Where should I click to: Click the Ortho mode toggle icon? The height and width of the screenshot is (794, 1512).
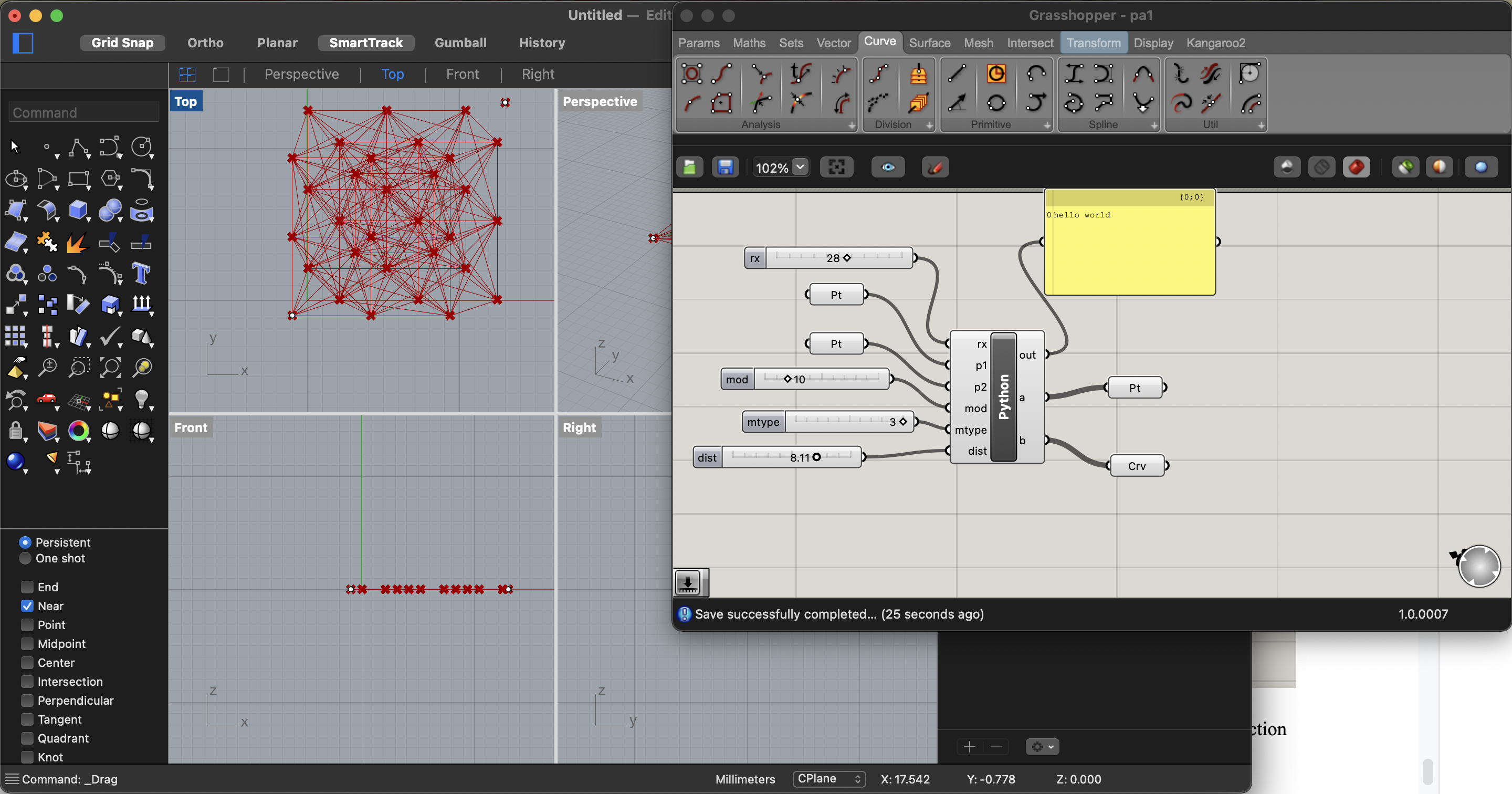point(204,42)
